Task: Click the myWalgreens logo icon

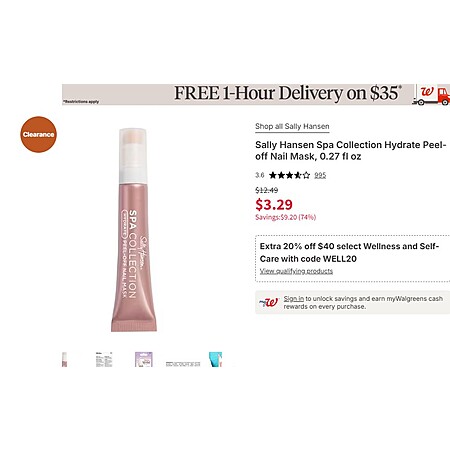Action: 268,302
